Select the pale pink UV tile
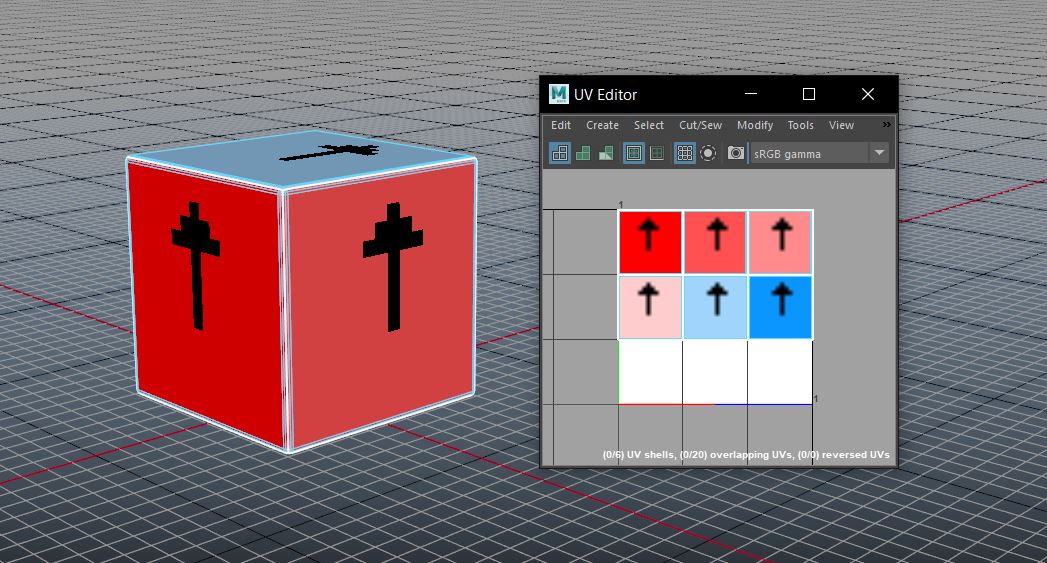This screenshot has height=563, width=1047. 650,307
